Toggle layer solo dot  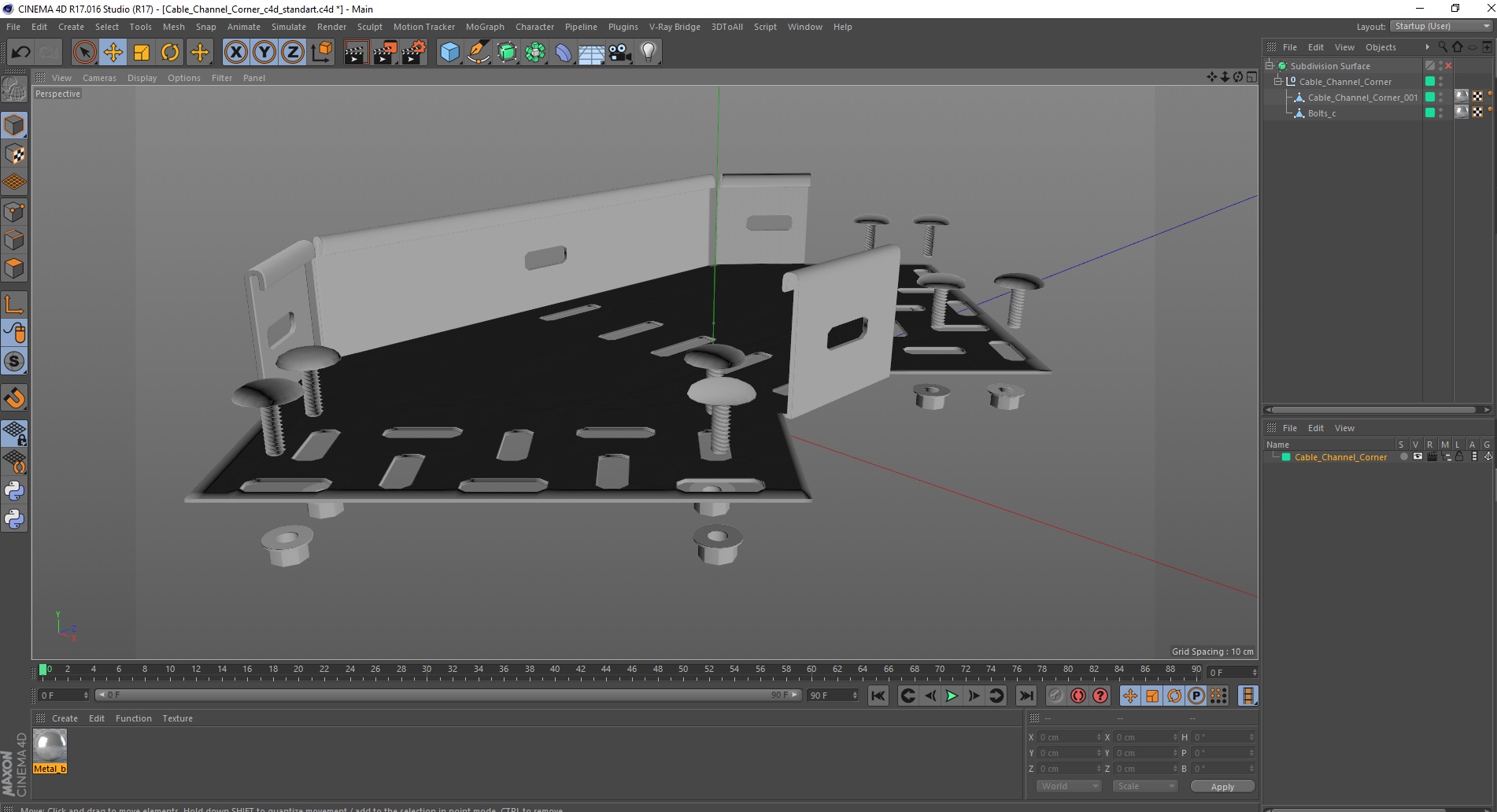click(x=1403, y=457)
